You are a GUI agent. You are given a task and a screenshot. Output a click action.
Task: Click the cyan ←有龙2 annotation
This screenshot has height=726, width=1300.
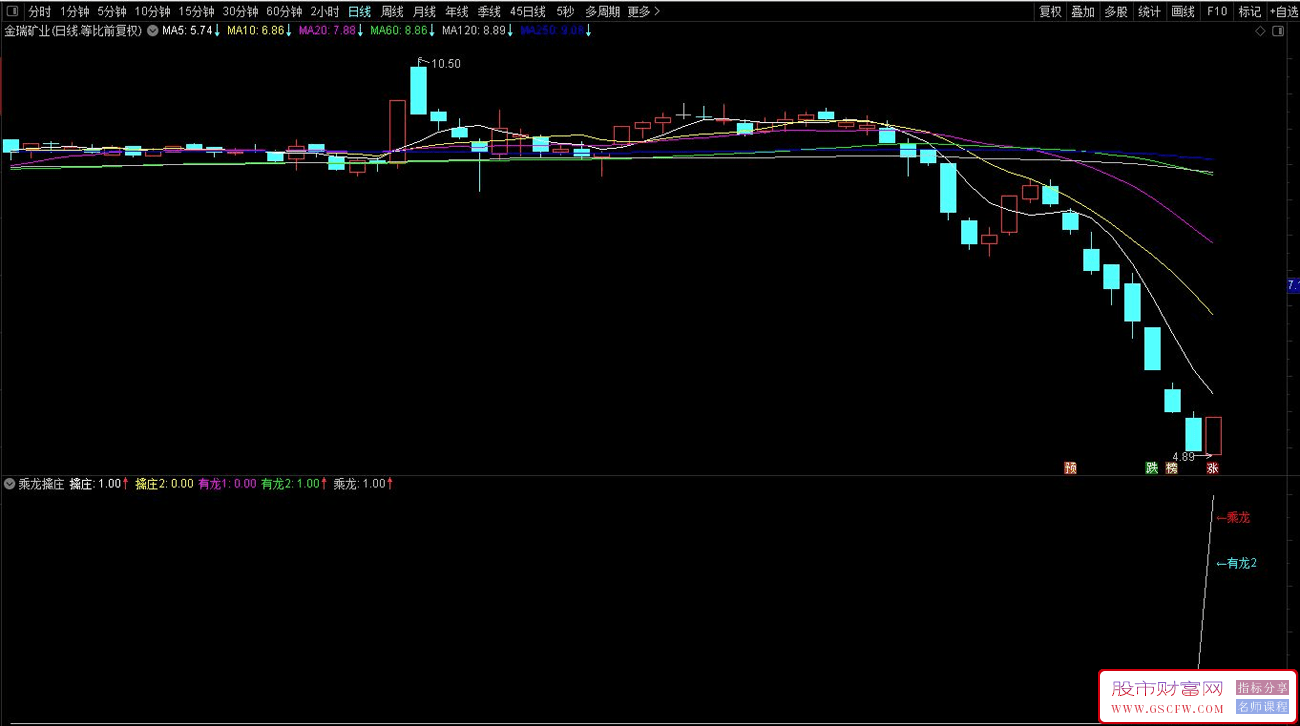(x=1236, y=563)
